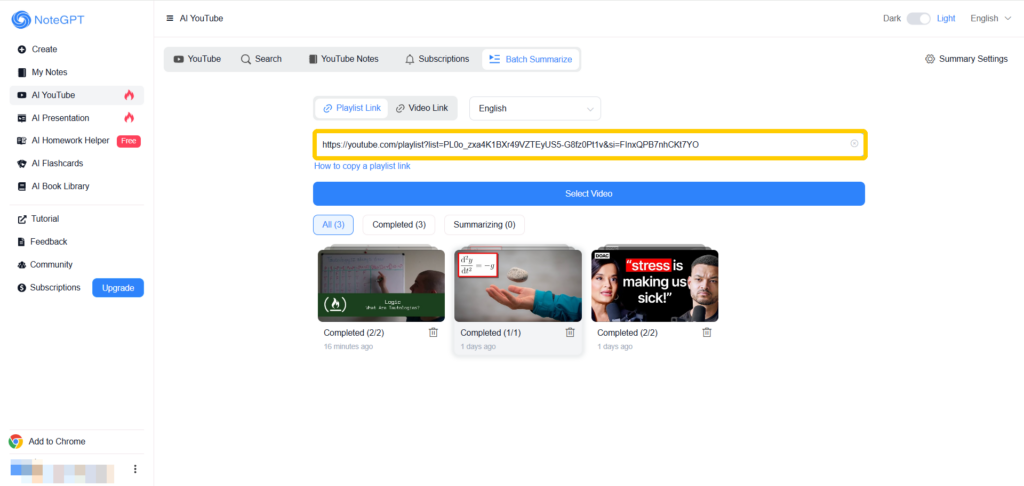Open the Logic tautologies video thumbnail

[x=381, y=285]
